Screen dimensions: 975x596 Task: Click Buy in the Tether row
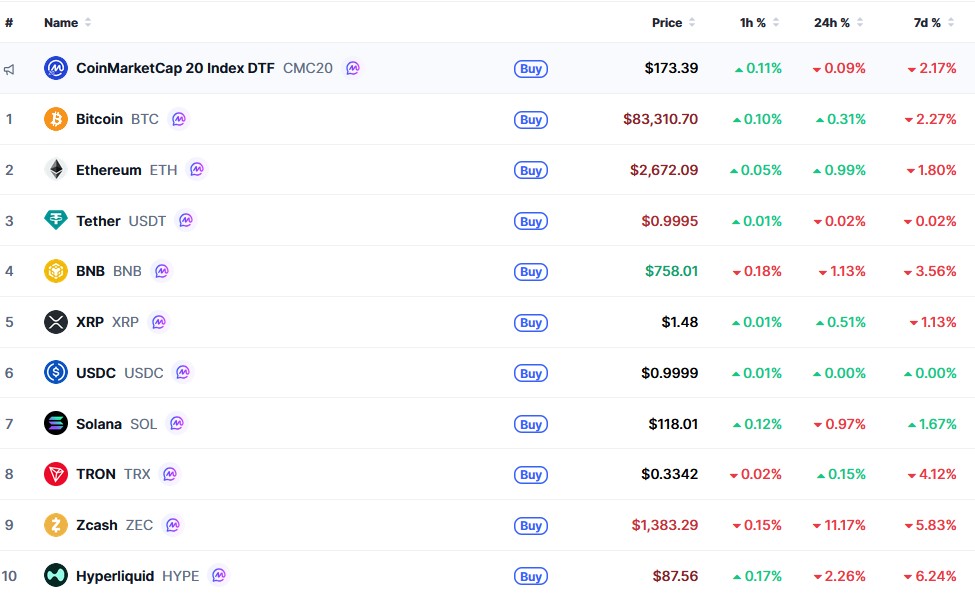pyautogui.click(x=531, y=221)
